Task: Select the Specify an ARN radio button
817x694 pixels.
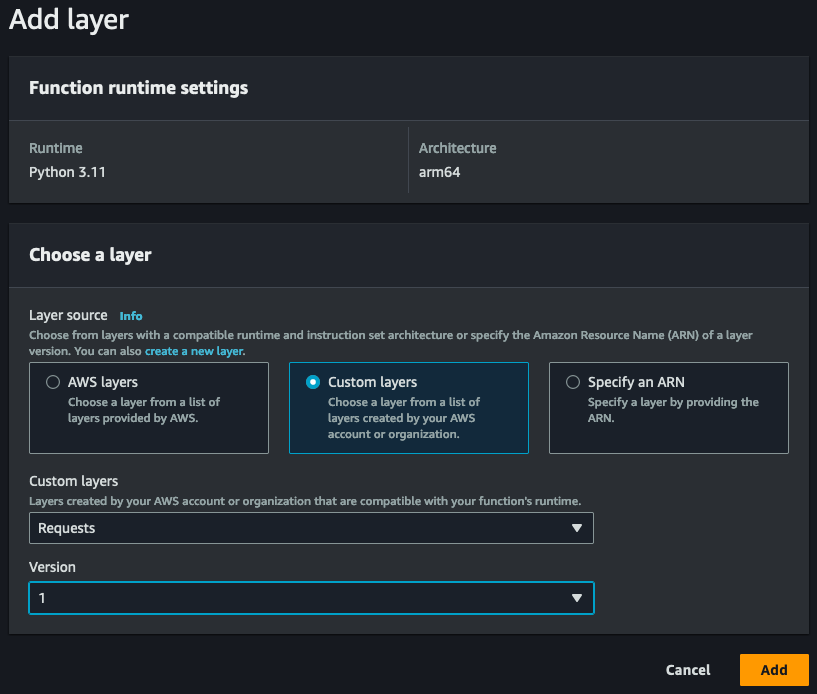Action: coord(571,381)
